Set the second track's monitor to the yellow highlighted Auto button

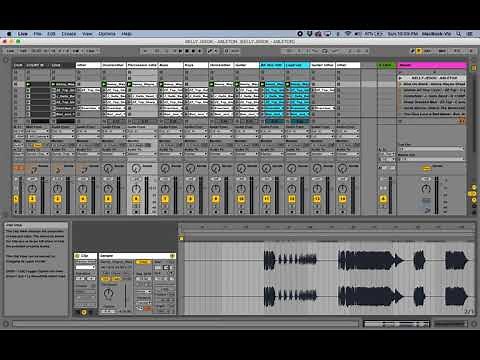(37, 146)
